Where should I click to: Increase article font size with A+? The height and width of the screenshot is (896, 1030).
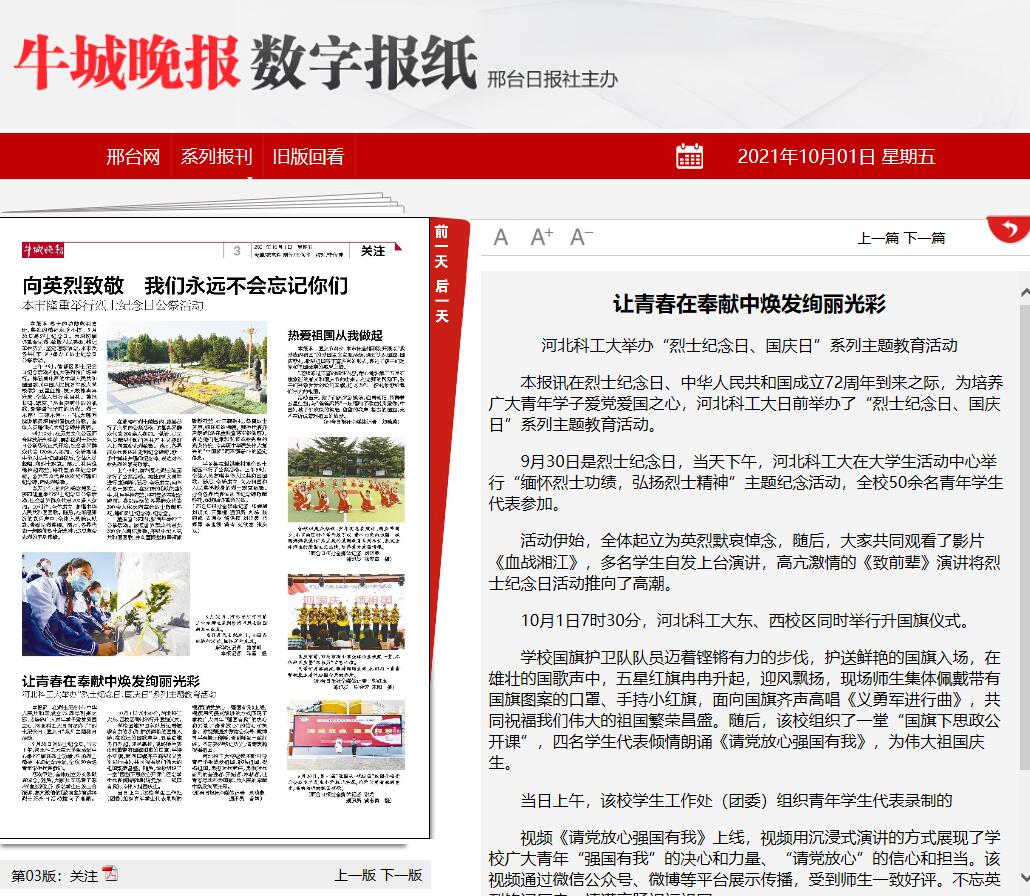tap(541, 237)
